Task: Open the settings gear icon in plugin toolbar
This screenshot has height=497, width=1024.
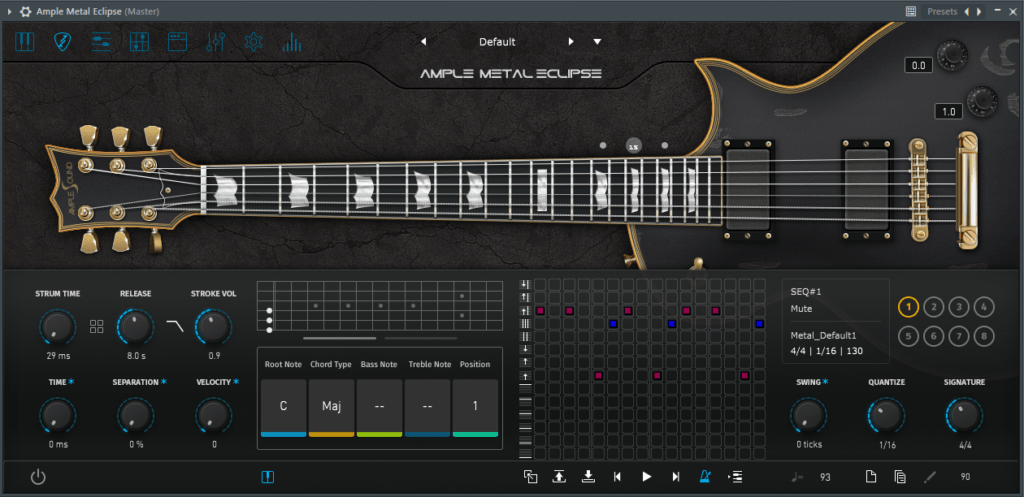Action: pyautogui.click(x=253, y=42)
